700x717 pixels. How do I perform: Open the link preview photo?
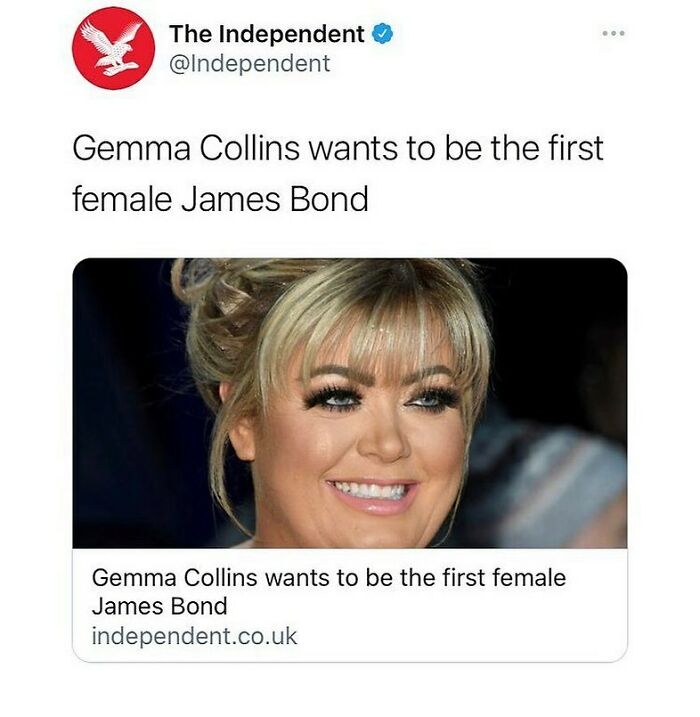click(x=350, y=403)
